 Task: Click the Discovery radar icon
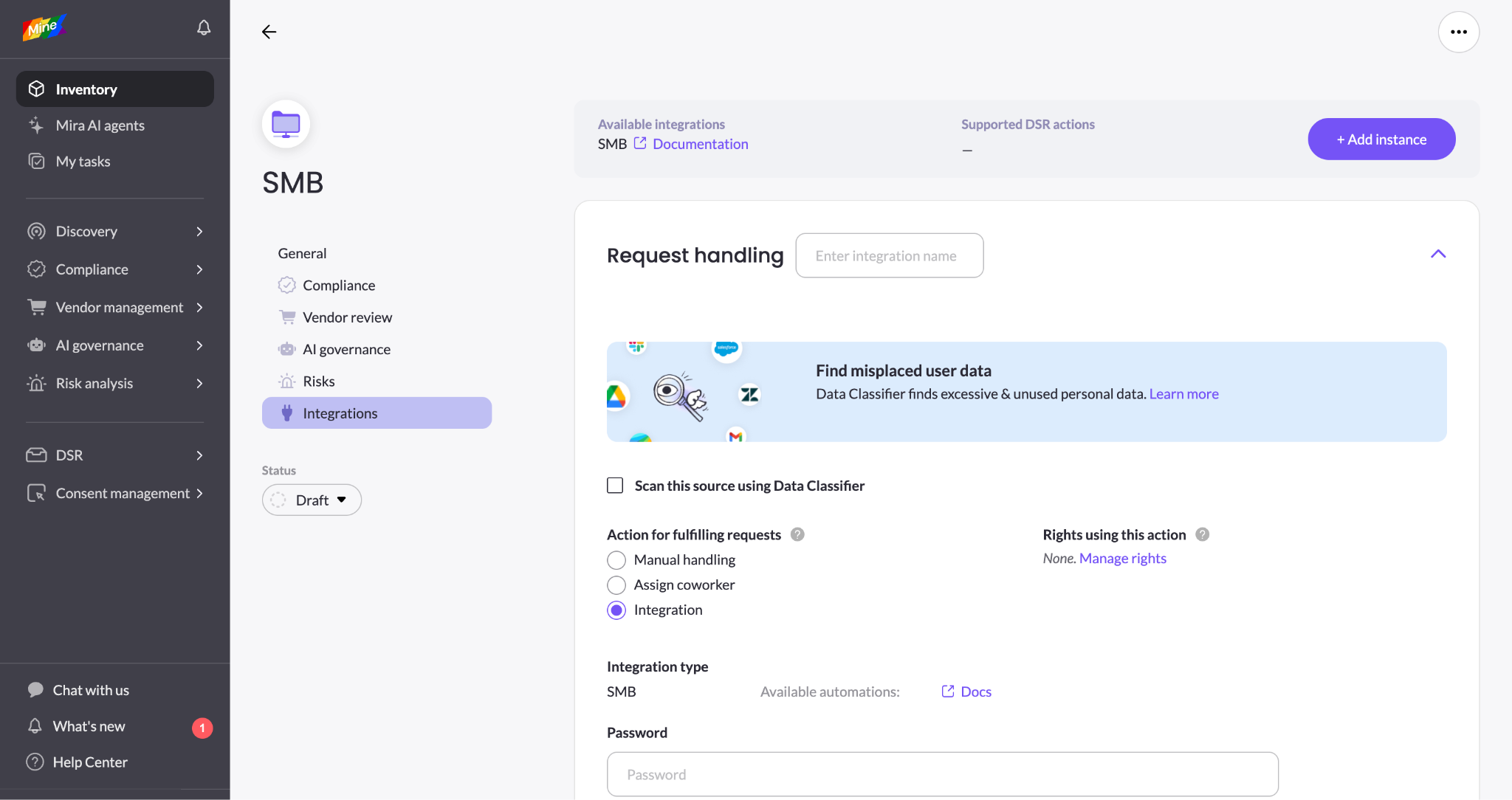[x=36, y=231]
